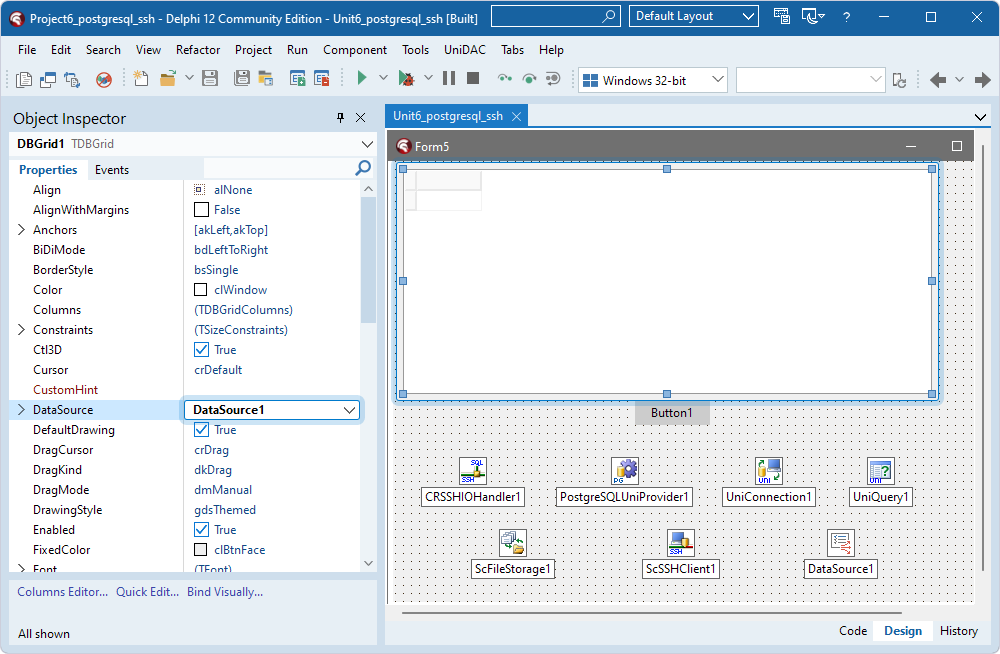
Task: Click the Pause icon in toolbar
Action: point(449,79)
